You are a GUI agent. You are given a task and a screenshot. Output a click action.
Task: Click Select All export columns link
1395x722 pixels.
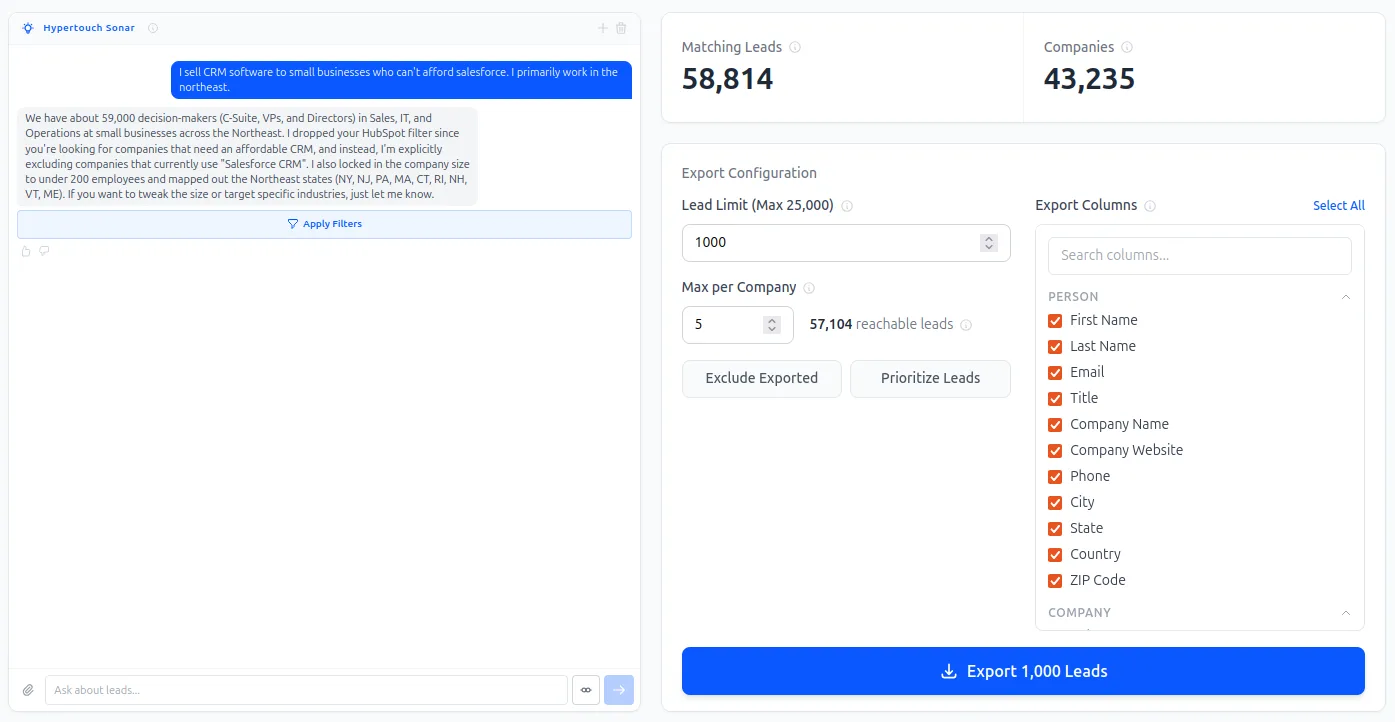(1338, 205)
